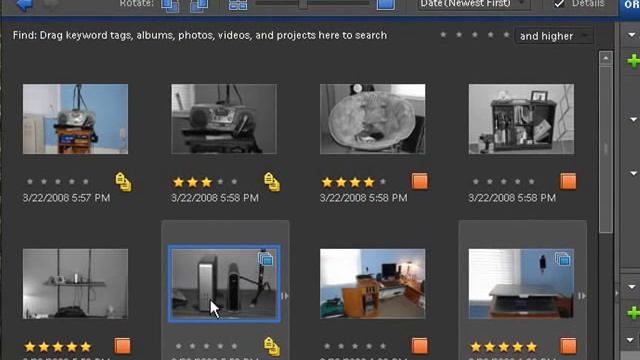Filter by one star in Find bar
640x360 pixels.
point(443,35)
